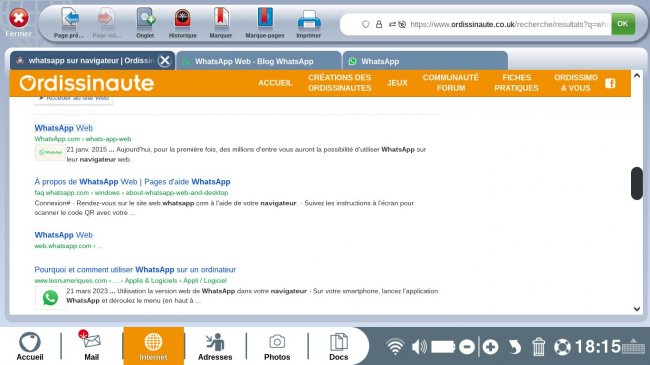650x365 pixels.
Task: Open ACCUEIL menu item
Action: [275, 83]
